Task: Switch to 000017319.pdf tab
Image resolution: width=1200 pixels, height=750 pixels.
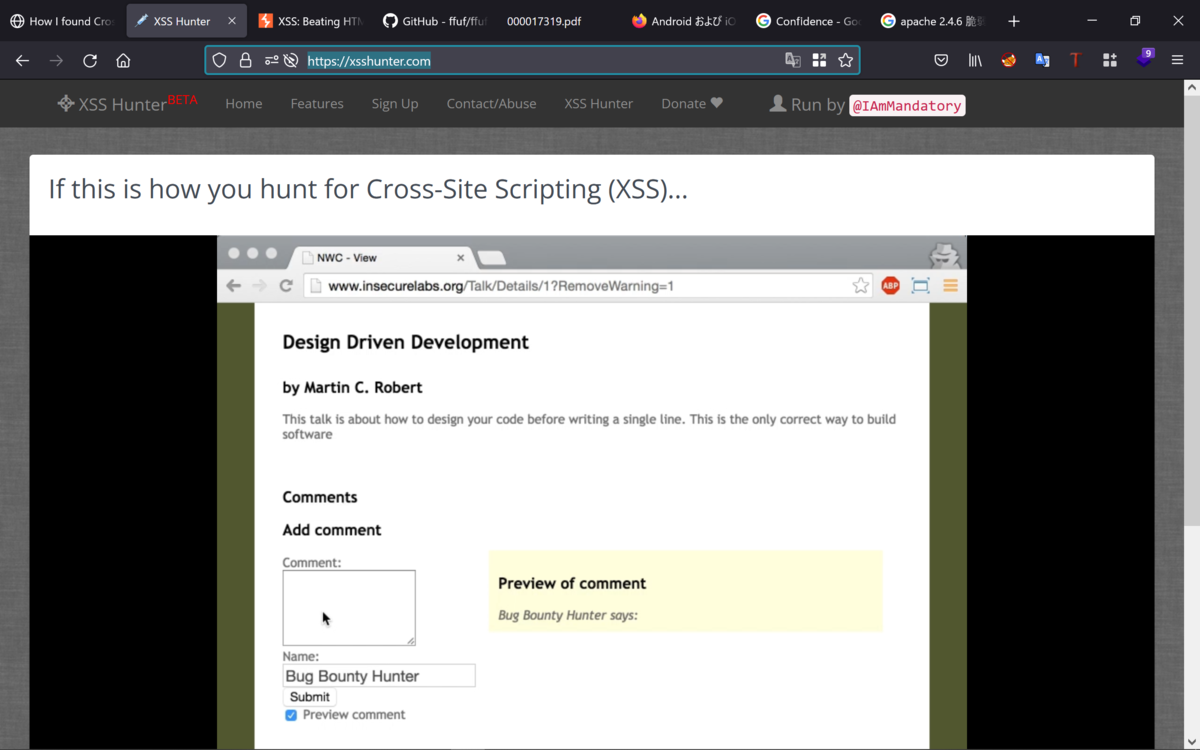Action: click(x=558, y=21)
